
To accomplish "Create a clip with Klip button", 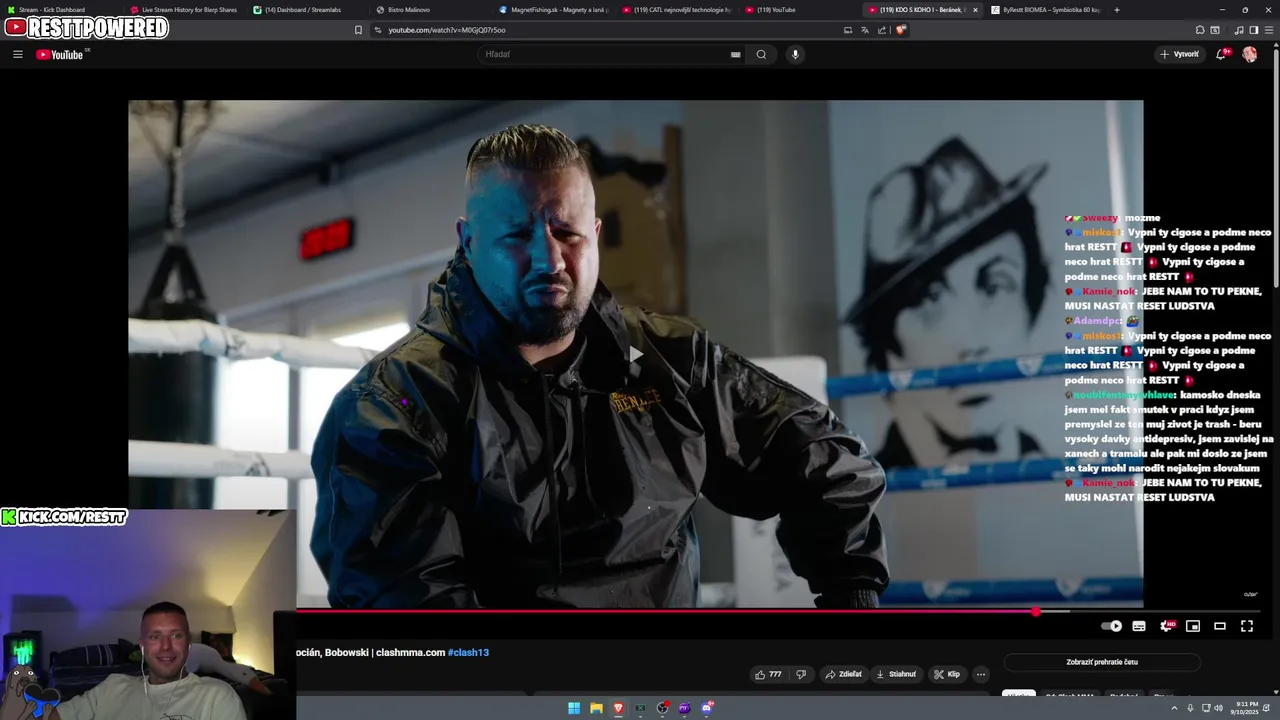I will 946,674.
